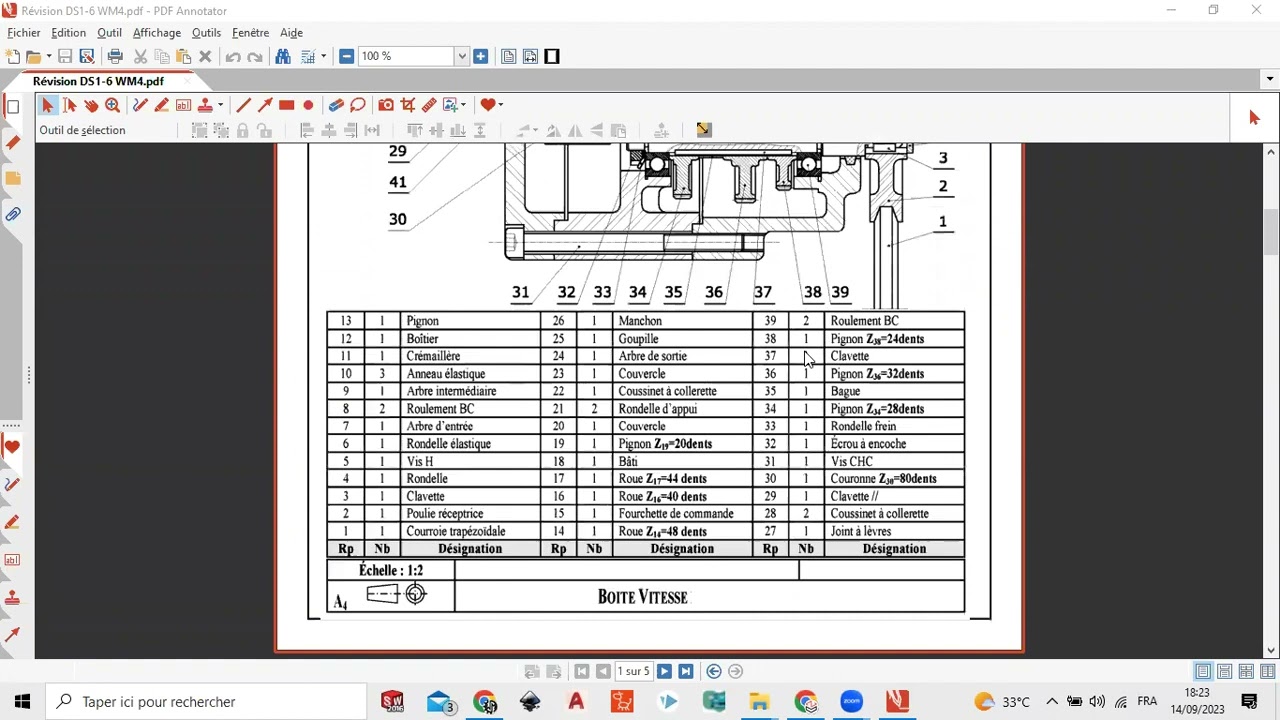
Task: Open the Fenêtre menu
Action: pos(250,33)
